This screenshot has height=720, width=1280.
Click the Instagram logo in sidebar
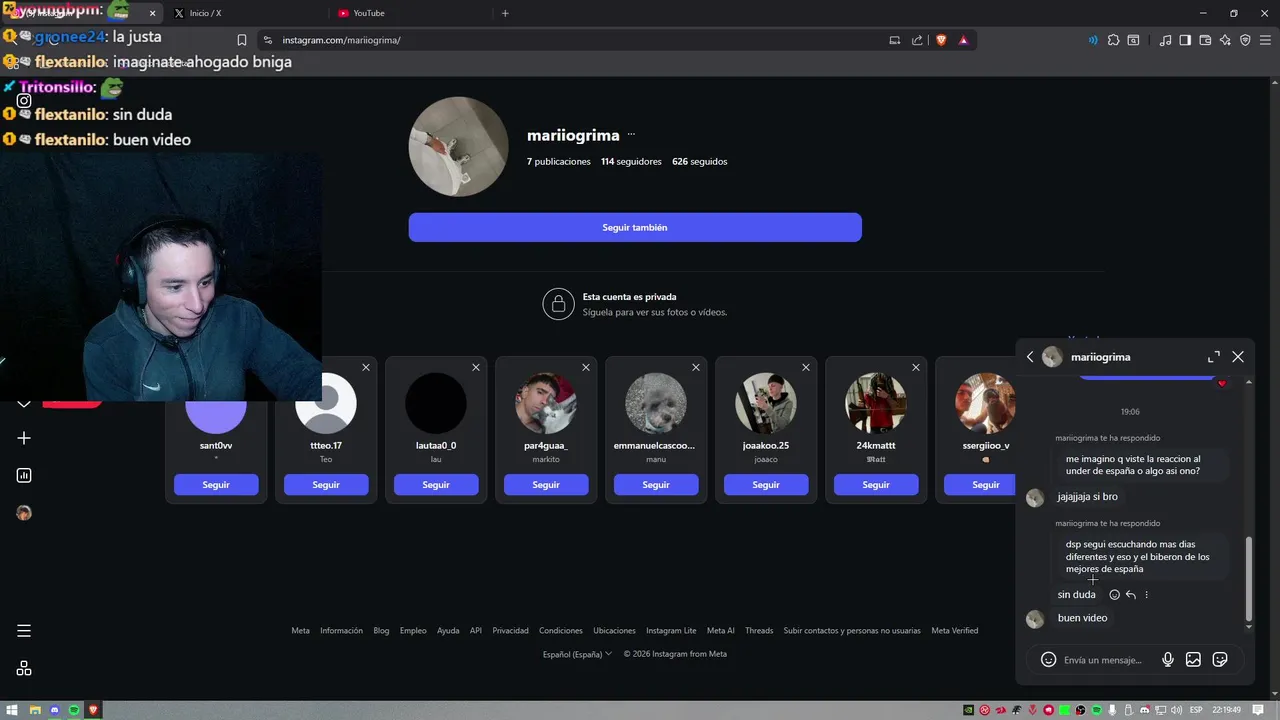[24, 100]
